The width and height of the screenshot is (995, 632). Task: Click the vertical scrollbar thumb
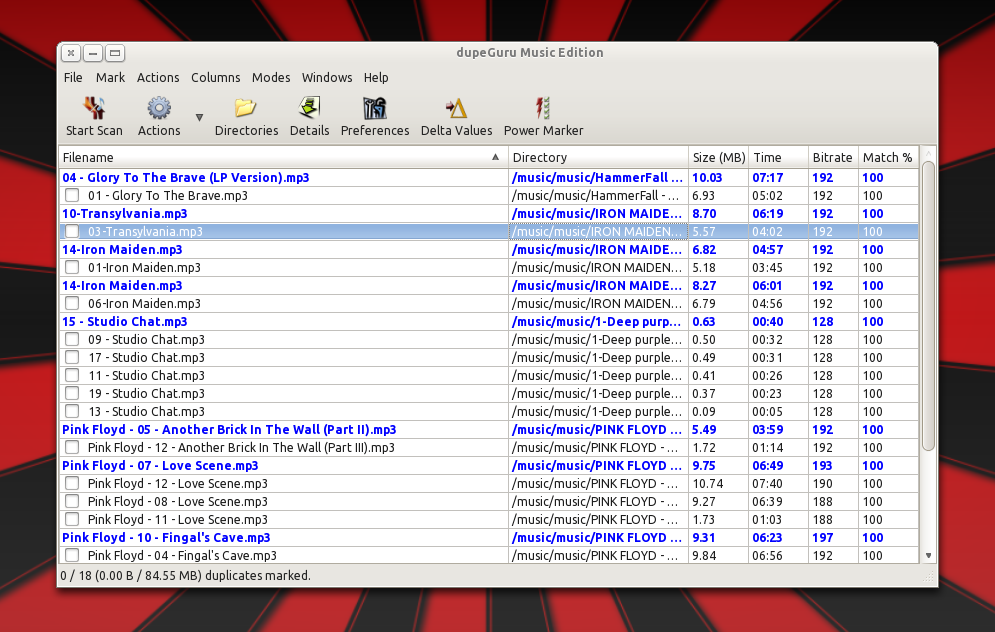click(x=928, y=306)
